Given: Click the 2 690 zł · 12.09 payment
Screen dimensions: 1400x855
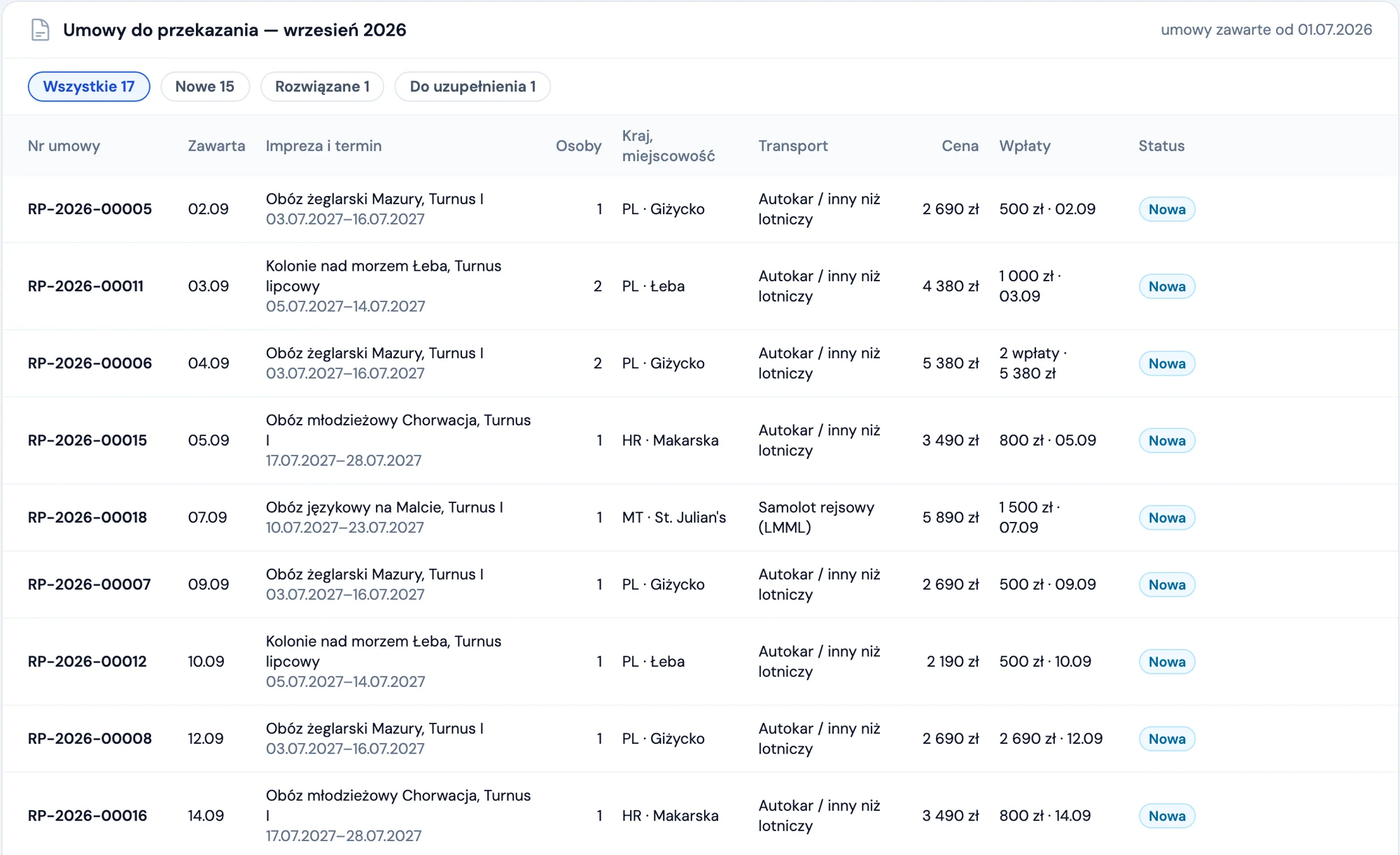Looking at the screenshot, I should 1051,738.
